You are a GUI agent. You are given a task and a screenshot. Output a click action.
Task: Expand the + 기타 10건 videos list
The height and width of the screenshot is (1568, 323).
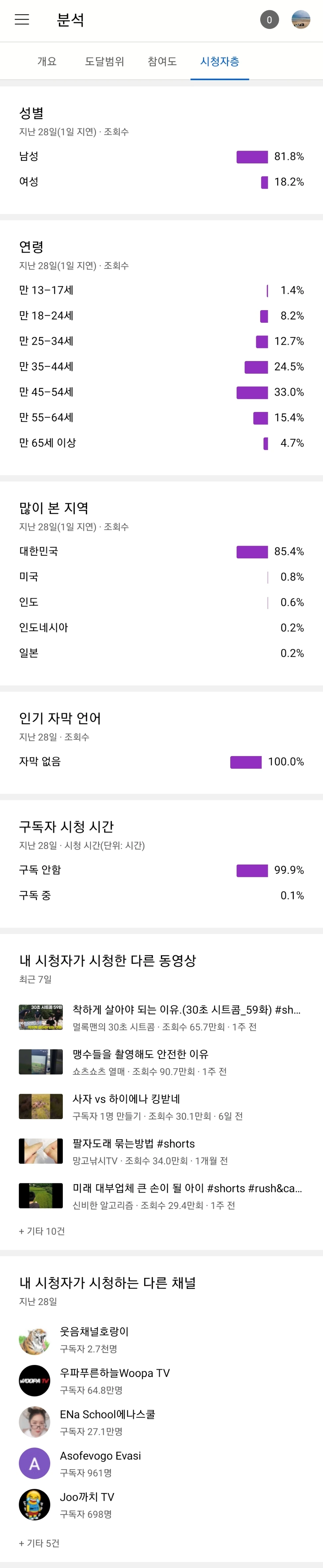pos(42,1231)
